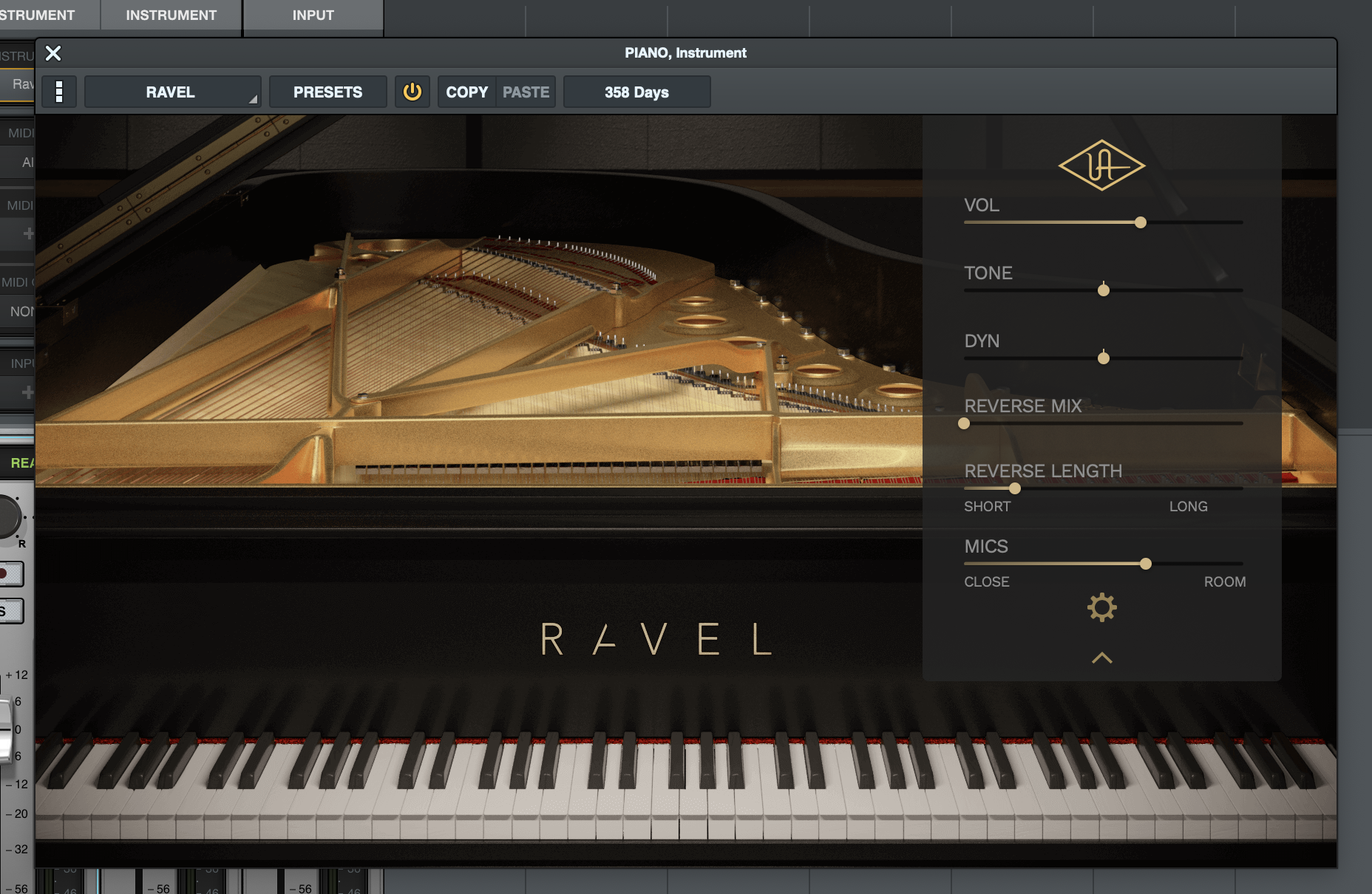This screenshot has width=1372, height=894.
Task: Click the LONG label under REVERSE LENGTH
Action: pos(1188,506)
